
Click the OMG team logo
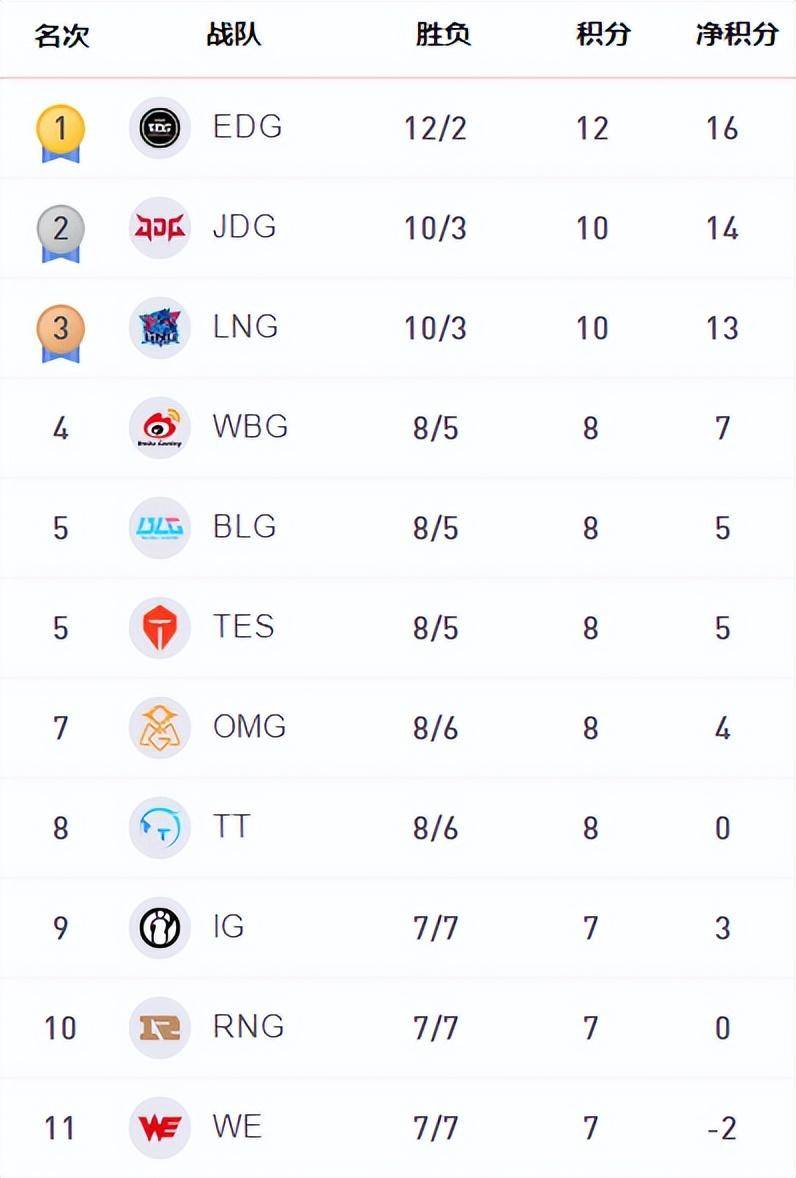159,728
